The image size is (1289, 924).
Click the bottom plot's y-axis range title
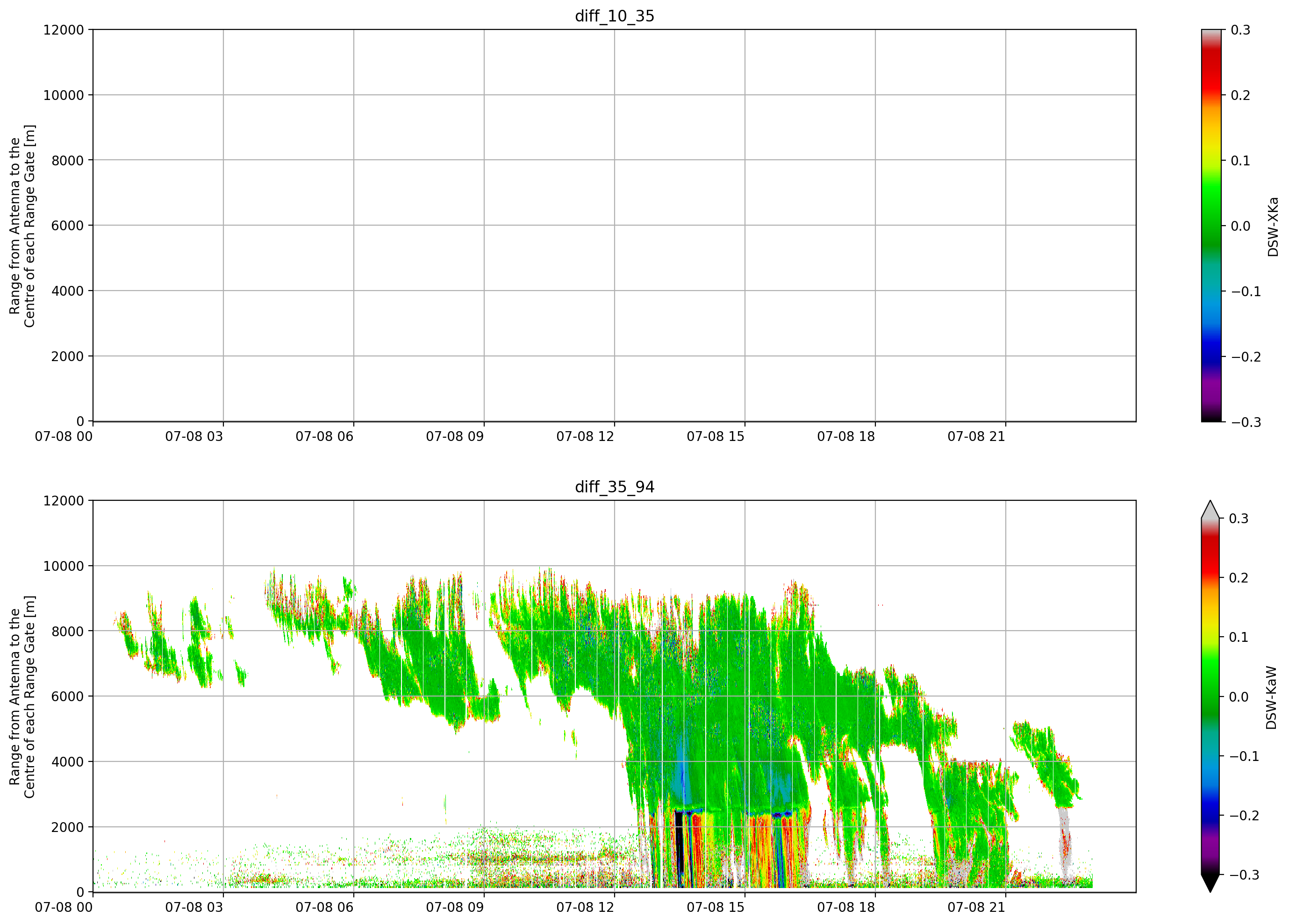coord(22,697)
